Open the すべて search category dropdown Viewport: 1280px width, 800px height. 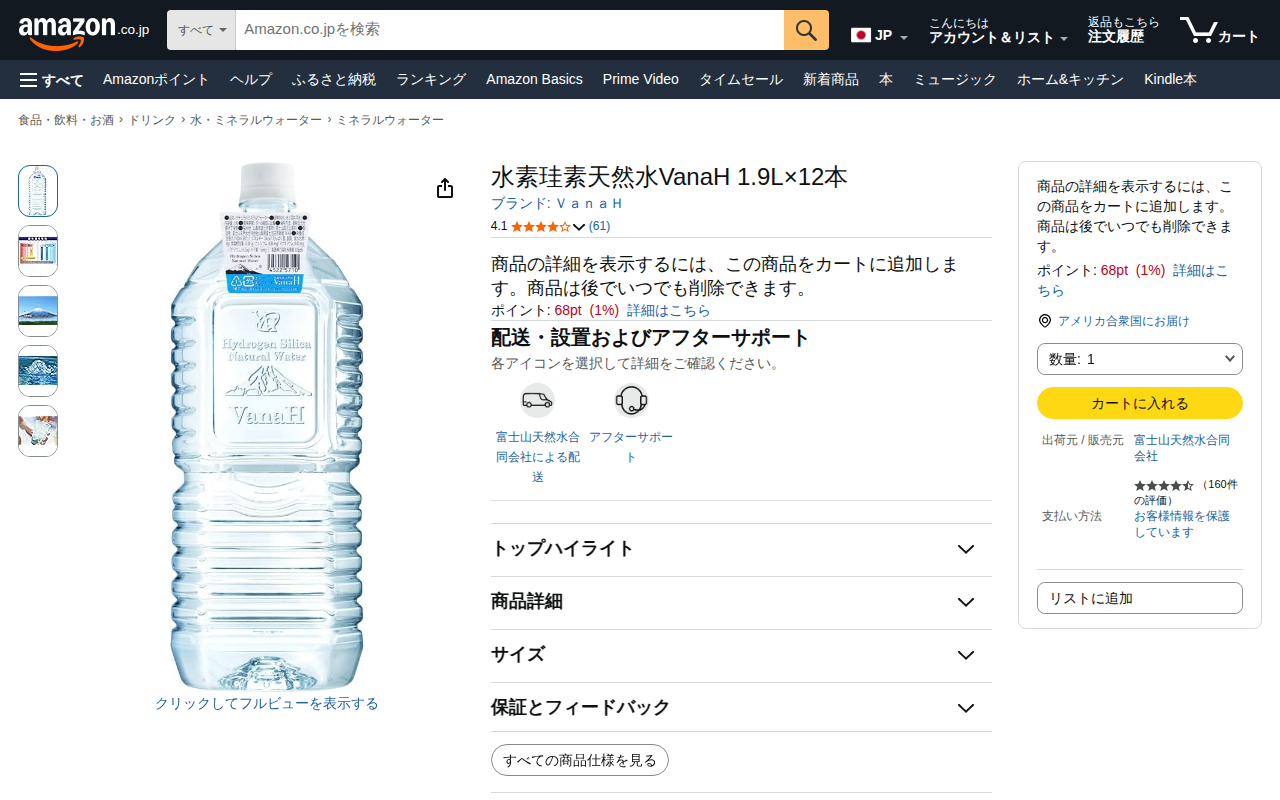[x=201, y=30]
